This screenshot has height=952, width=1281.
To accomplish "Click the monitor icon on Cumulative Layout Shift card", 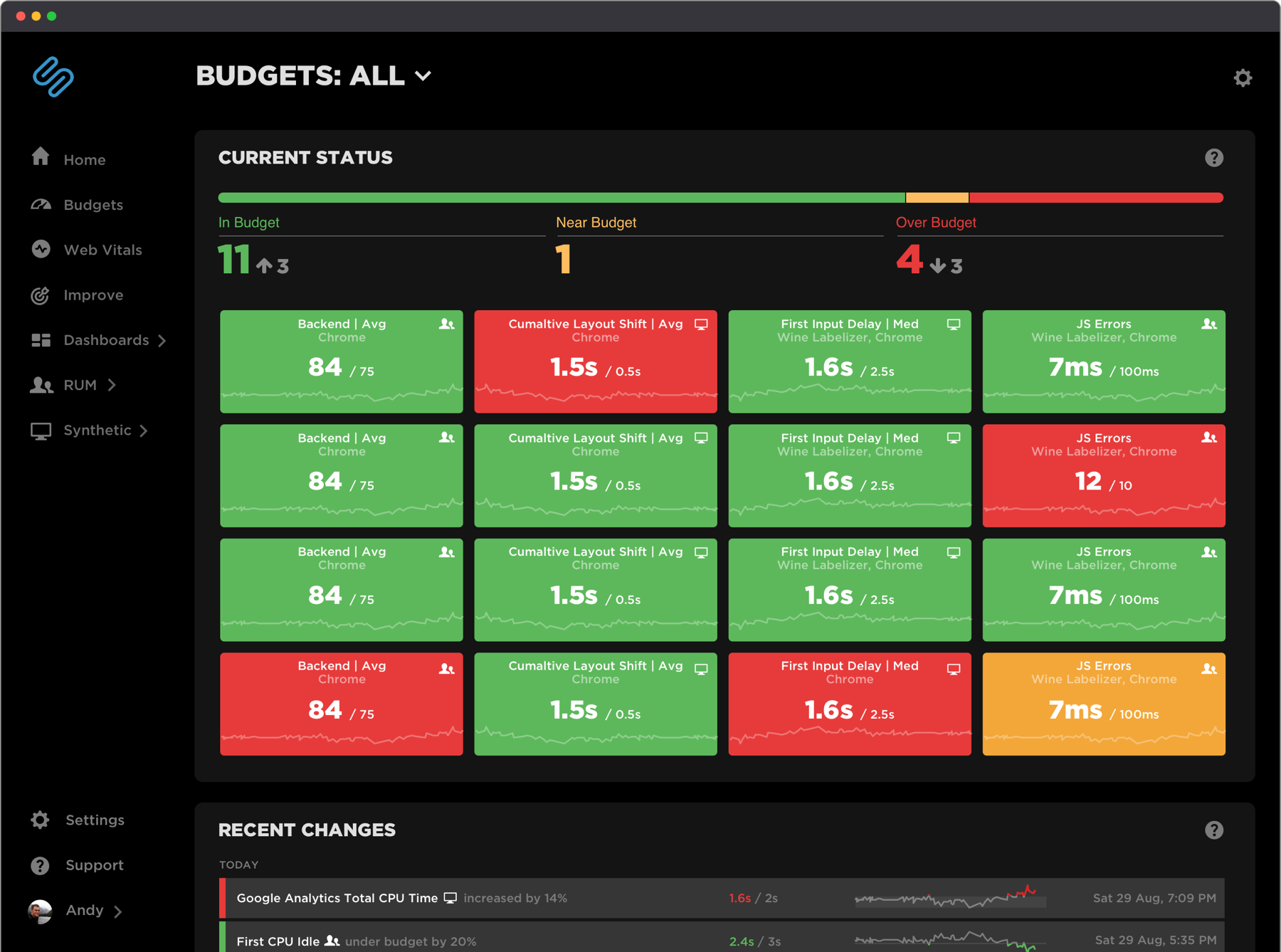I will [x=702, y=323].
